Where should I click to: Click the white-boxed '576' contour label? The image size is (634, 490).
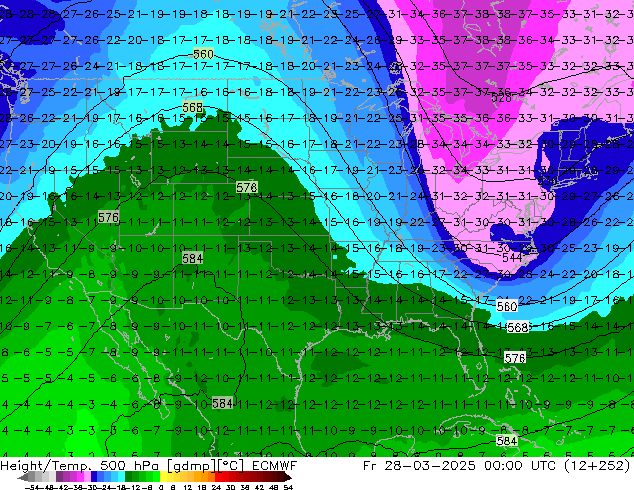pos(515,358)
